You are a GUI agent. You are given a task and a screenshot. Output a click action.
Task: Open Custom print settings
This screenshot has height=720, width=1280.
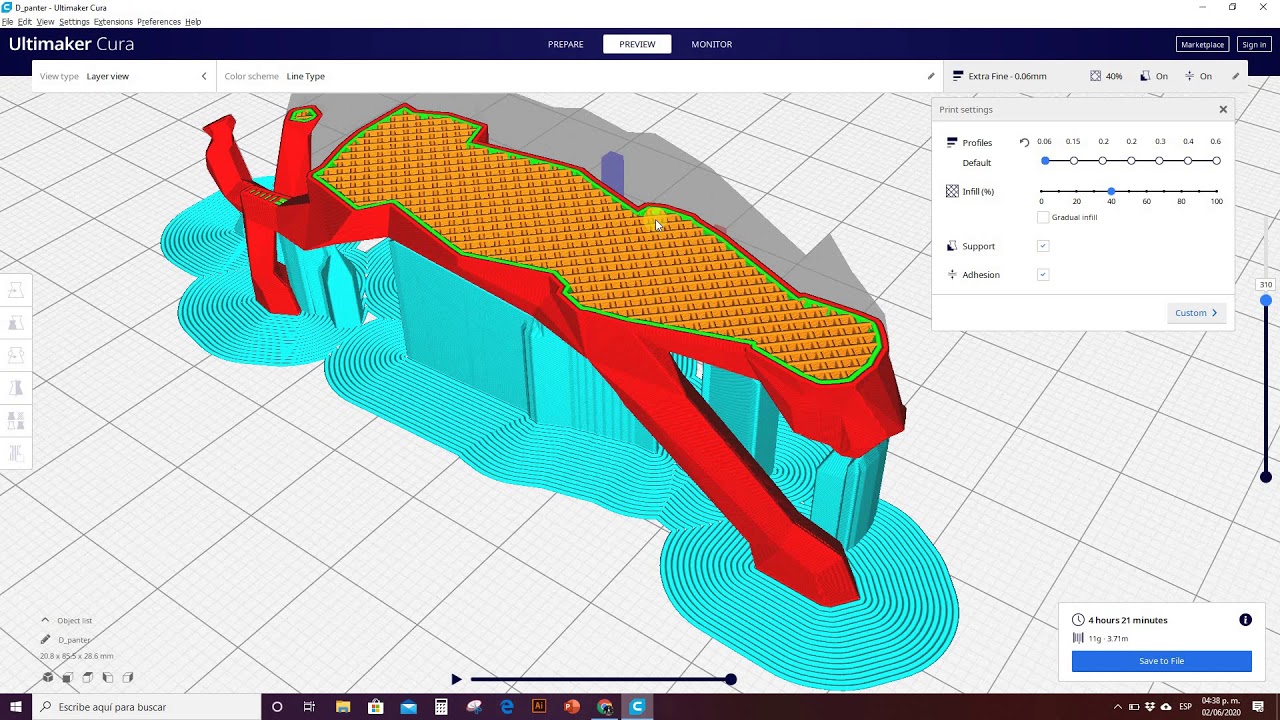pos(1196,313)
